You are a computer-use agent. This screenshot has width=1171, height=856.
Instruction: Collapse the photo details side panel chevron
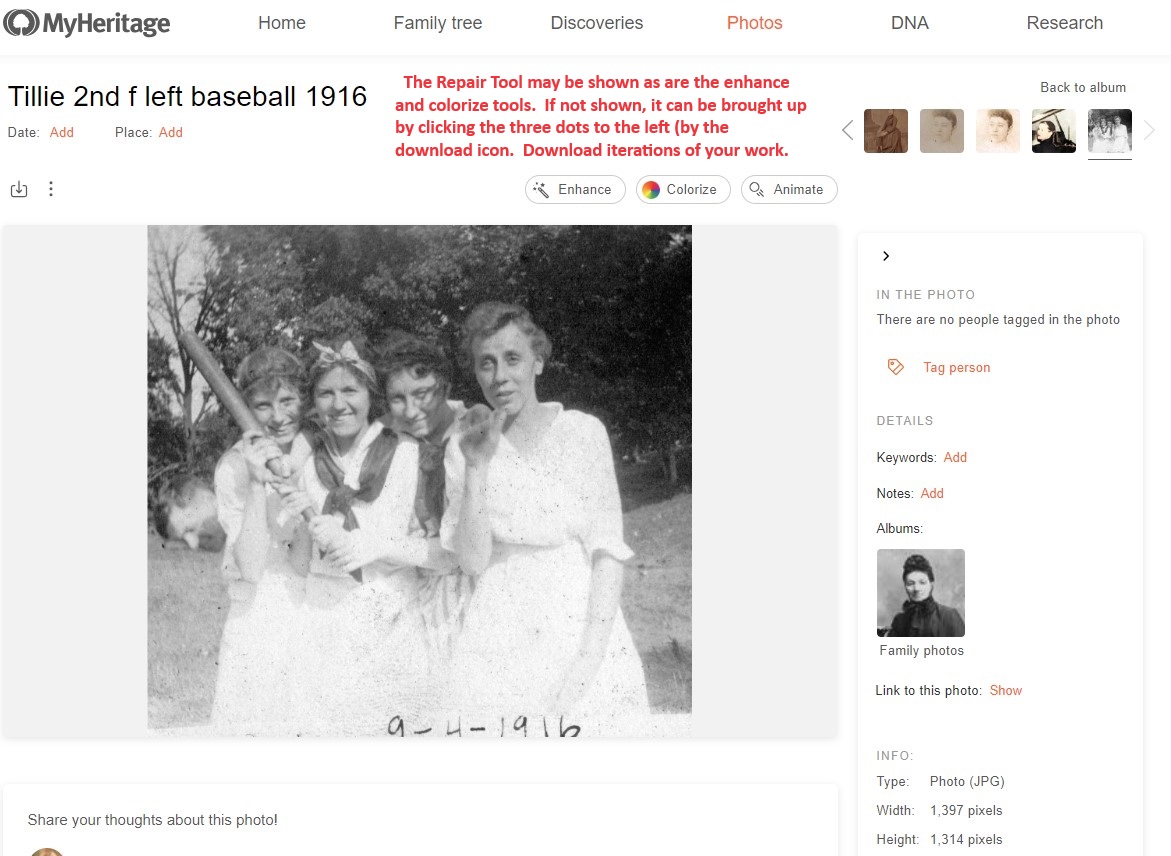tap(886, 256)
